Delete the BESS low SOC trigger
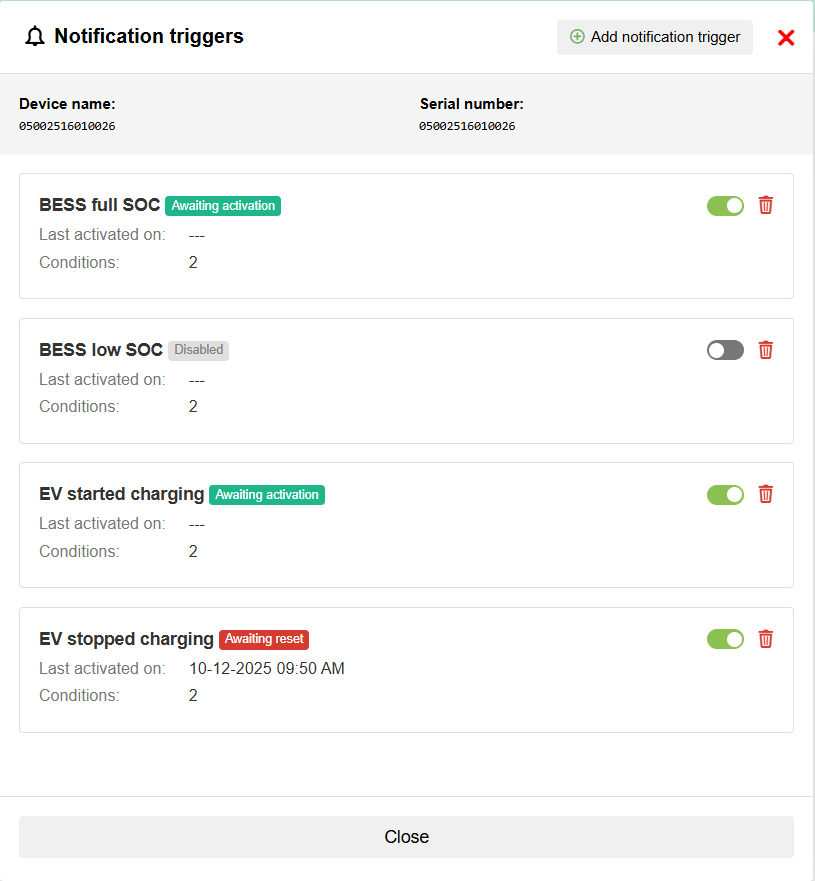815x881 pixels. click(766, 350)
